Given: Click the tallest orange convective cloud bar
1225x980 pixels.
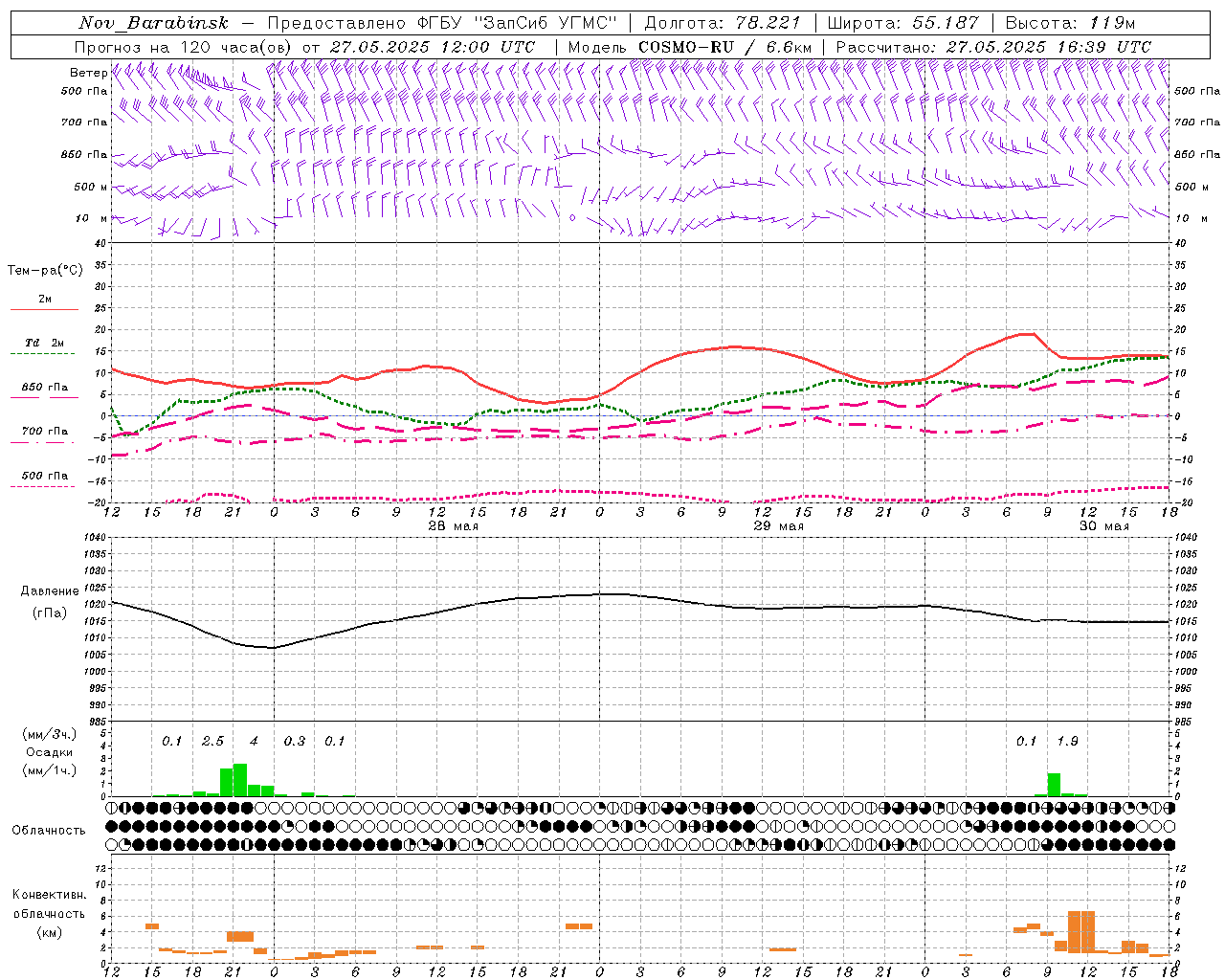Looking at the screenshot, I should click(1081, 931).
